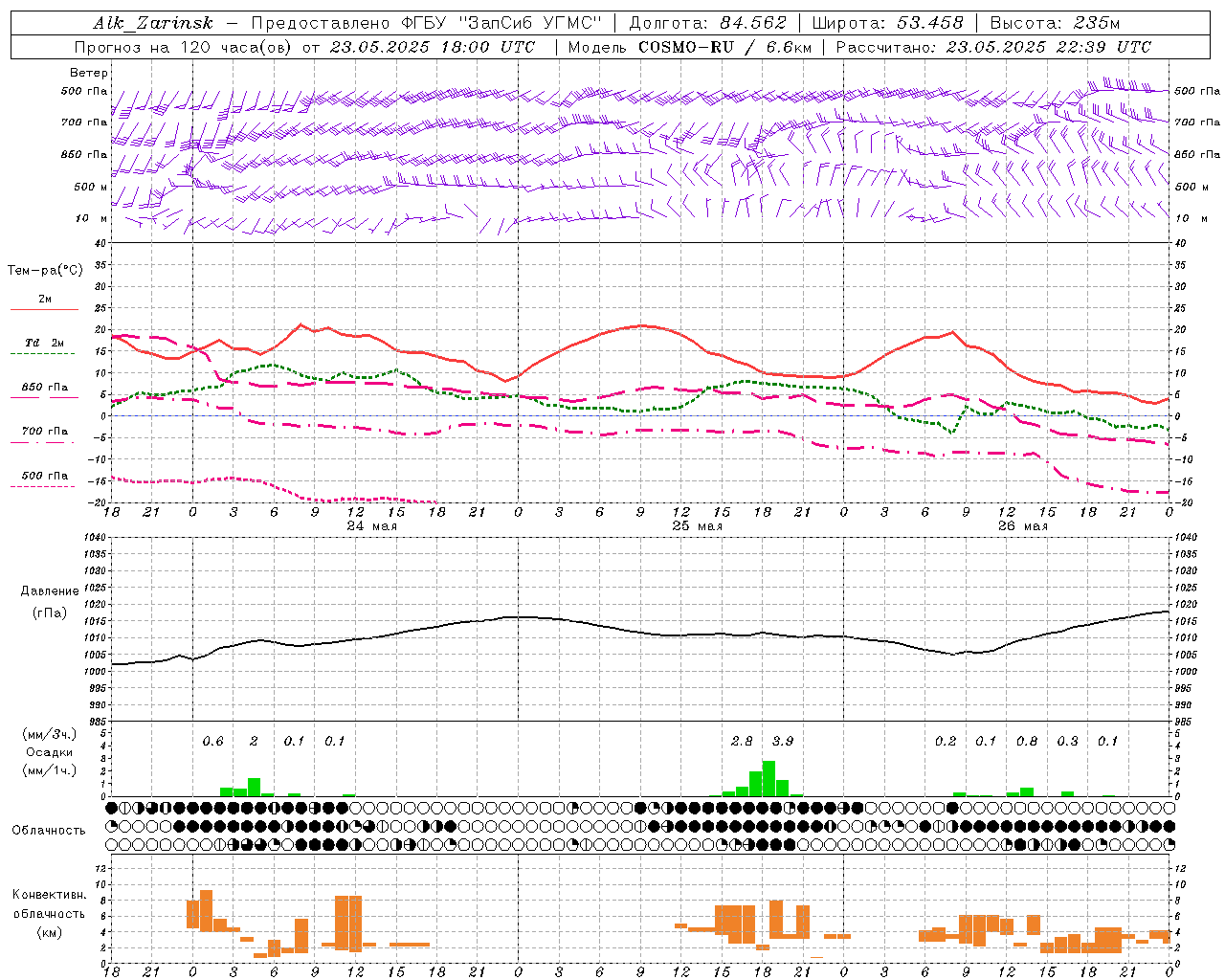Click the solid red 2м legend line
This screenshot has height=980, width=1225.
44,309
